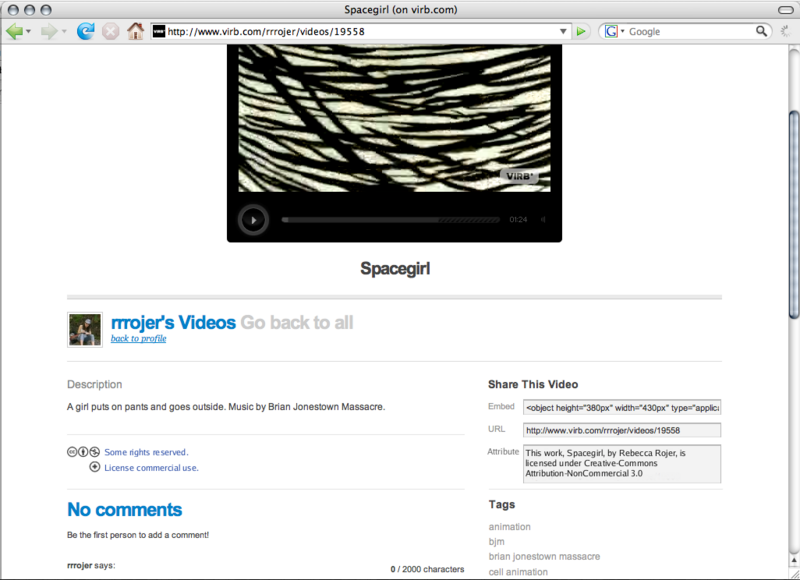
Task: Open rrrojer's profile thumbnail
Action: (x=85, y=330)
